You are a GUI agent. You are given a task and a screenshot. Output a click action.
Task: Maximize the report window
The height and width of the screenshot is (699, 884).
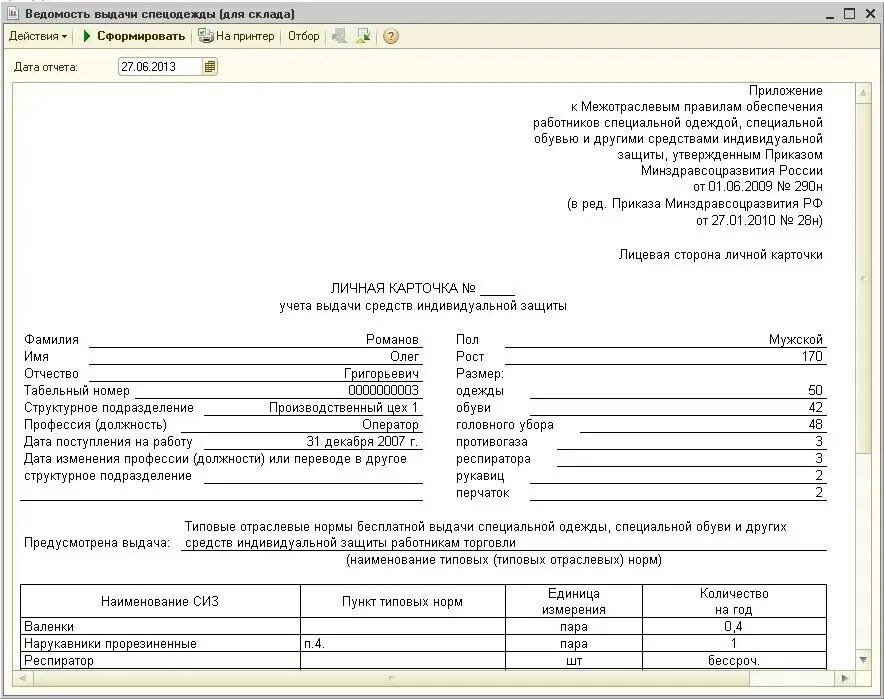850,14
